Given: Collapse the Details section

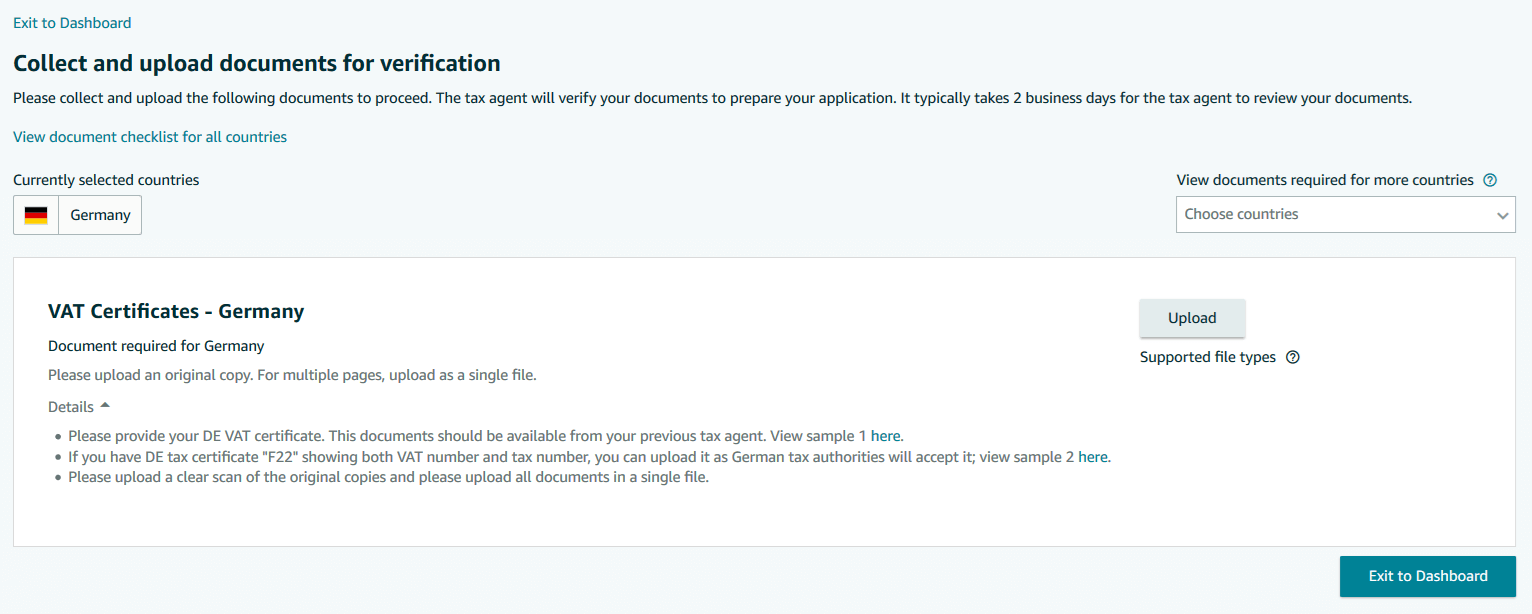Looking at the screenshot, I should point(79,407).
